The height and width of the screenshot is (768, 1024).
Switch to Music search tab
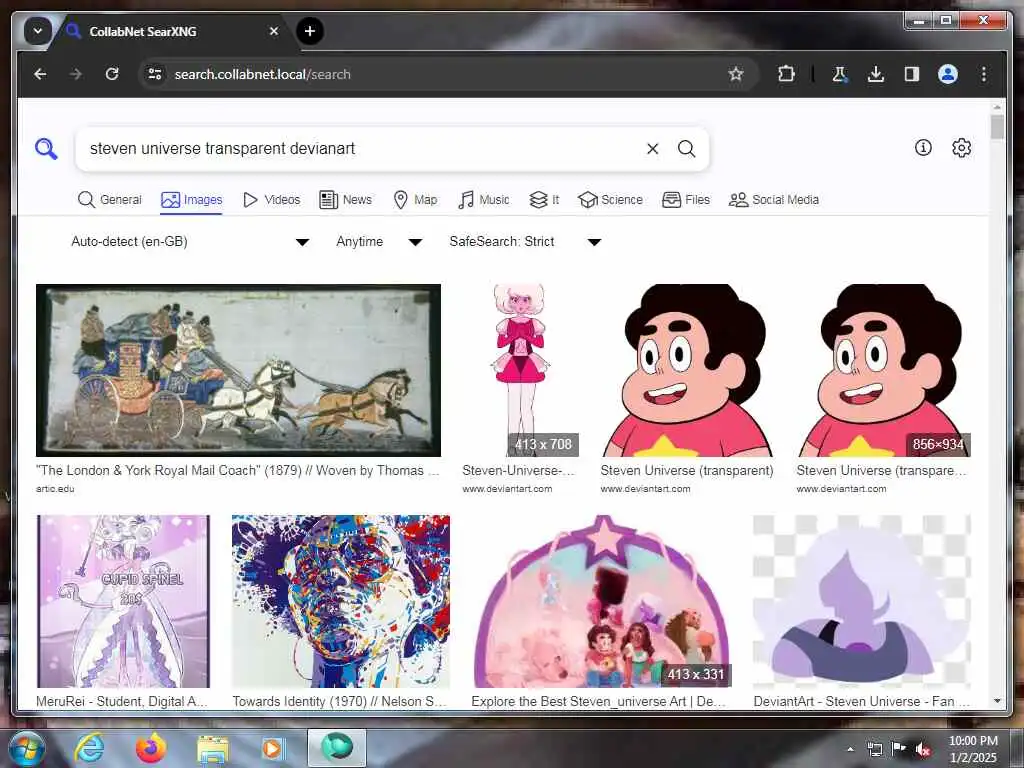point(483,200)
